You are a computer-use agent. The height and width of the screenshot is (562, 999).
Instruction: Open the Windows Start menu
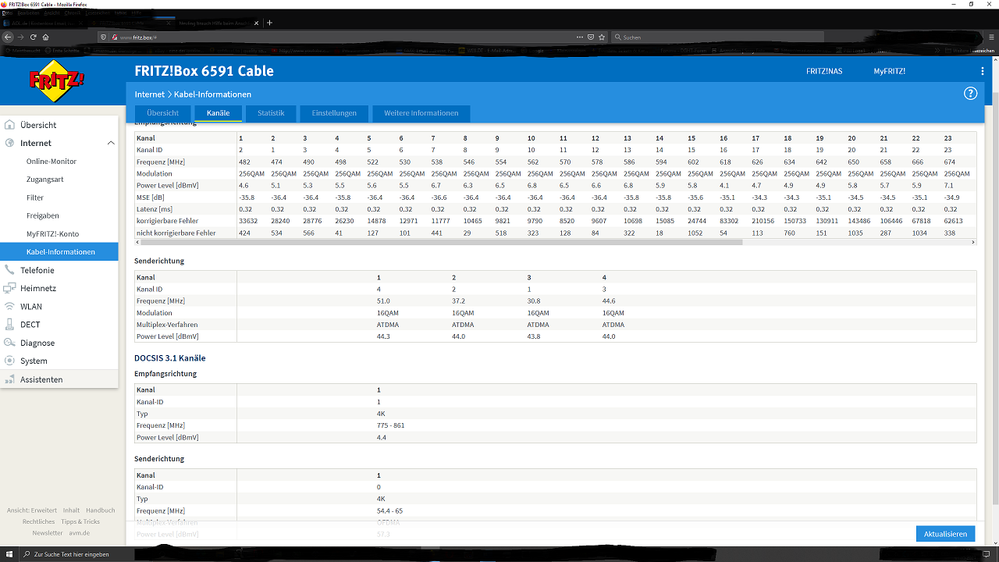click(9, 554)
